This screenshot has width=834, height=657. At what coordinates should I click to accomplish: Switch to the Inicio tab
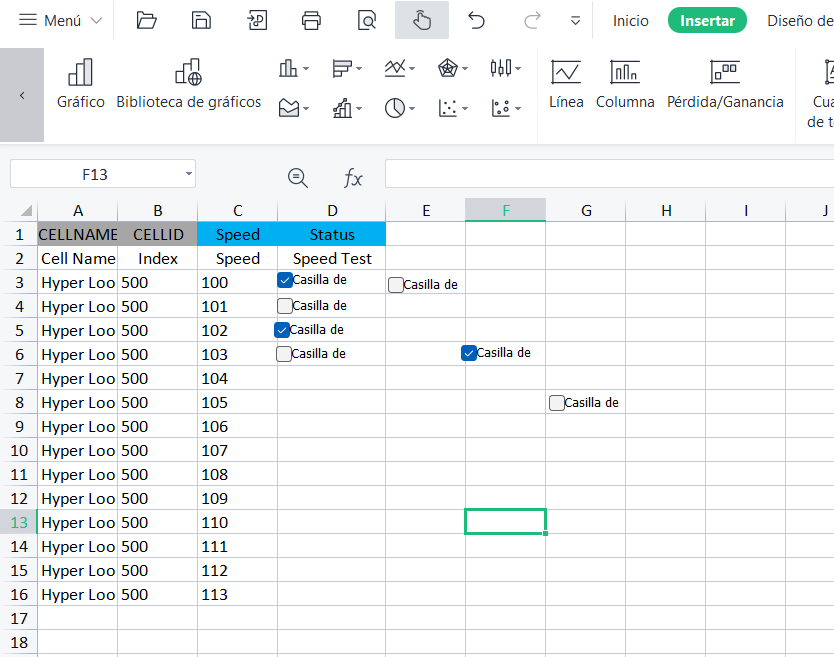point(630,20)
